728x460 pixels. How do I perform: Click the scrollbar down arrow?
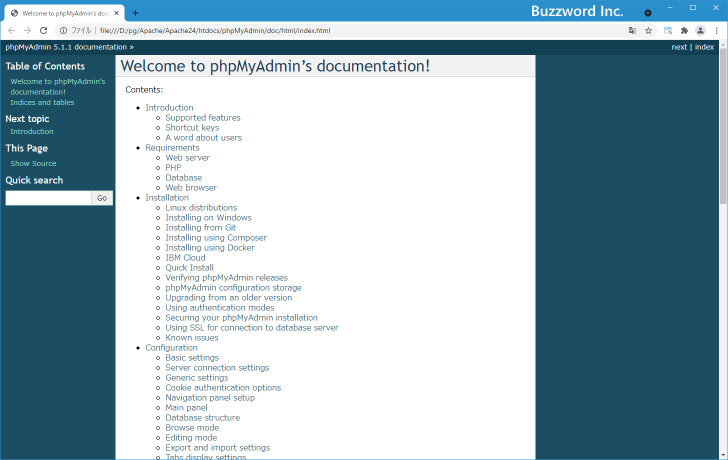pos(723,455)
